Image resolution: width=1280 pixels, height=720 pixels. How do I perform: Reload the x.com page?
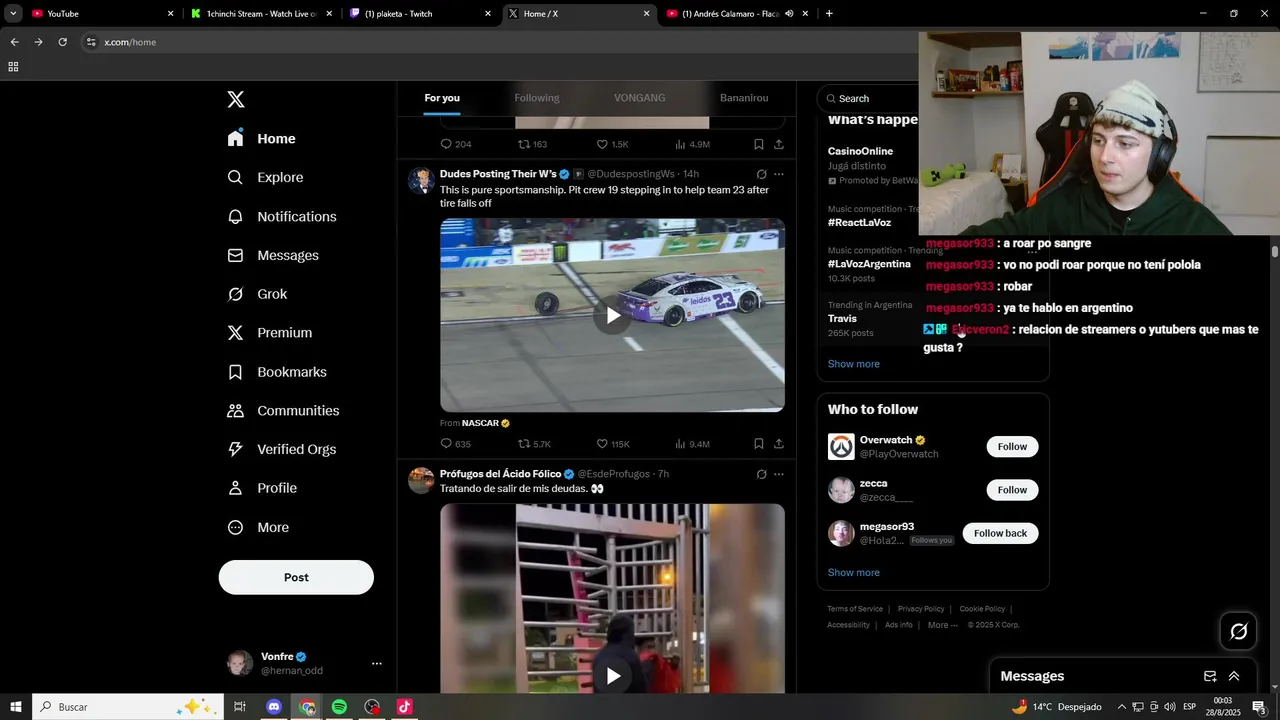62,42
